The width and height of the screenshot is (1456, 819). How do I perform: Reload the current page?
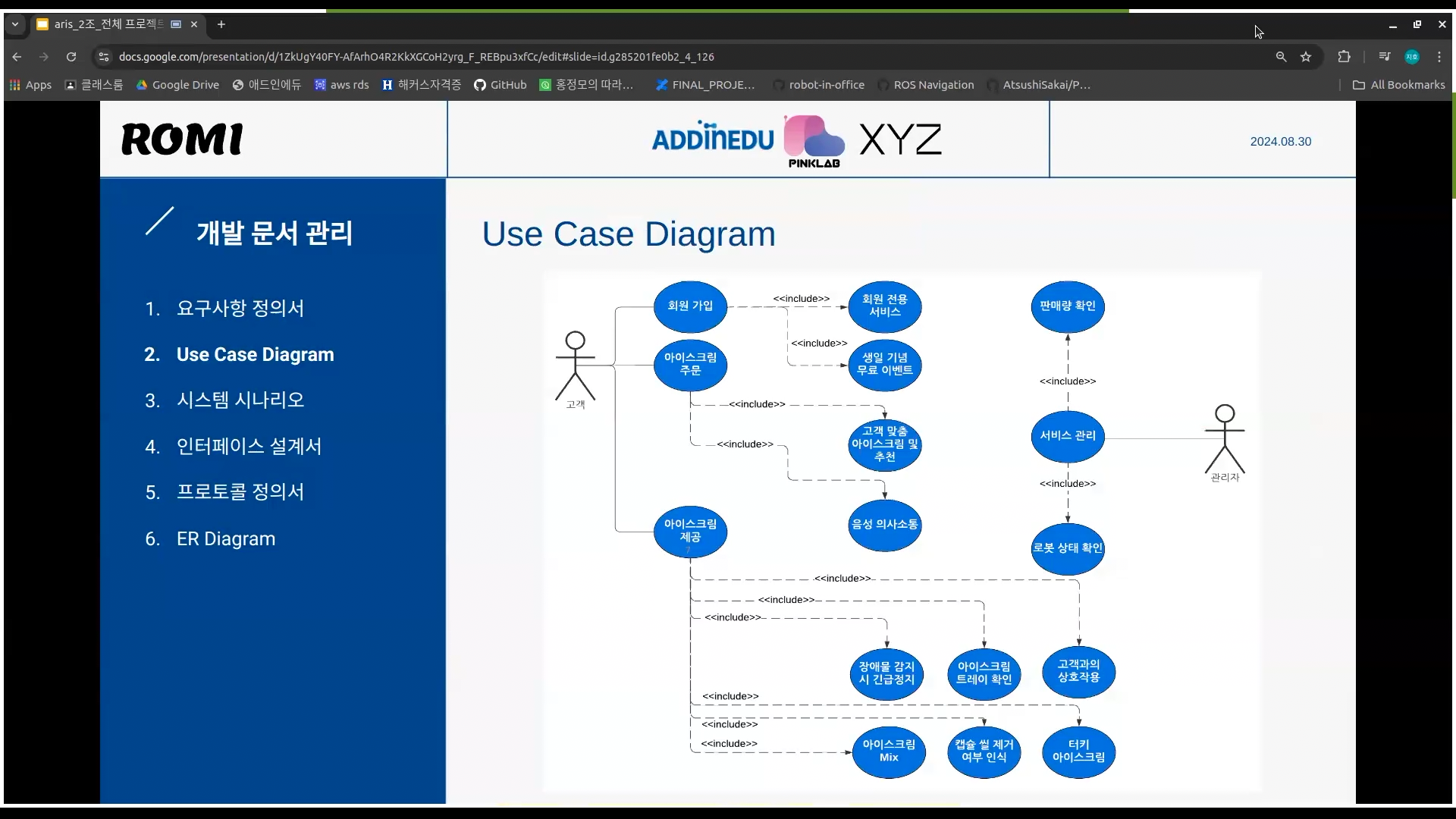point(71,57)
